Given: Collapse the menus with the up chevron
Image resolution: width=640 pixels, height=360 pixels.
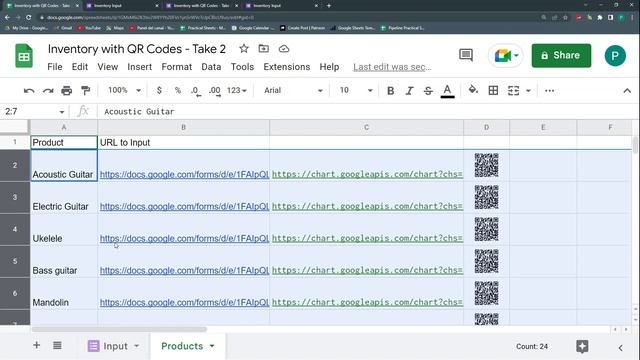Looking at the screenshot, I should 627,91.
